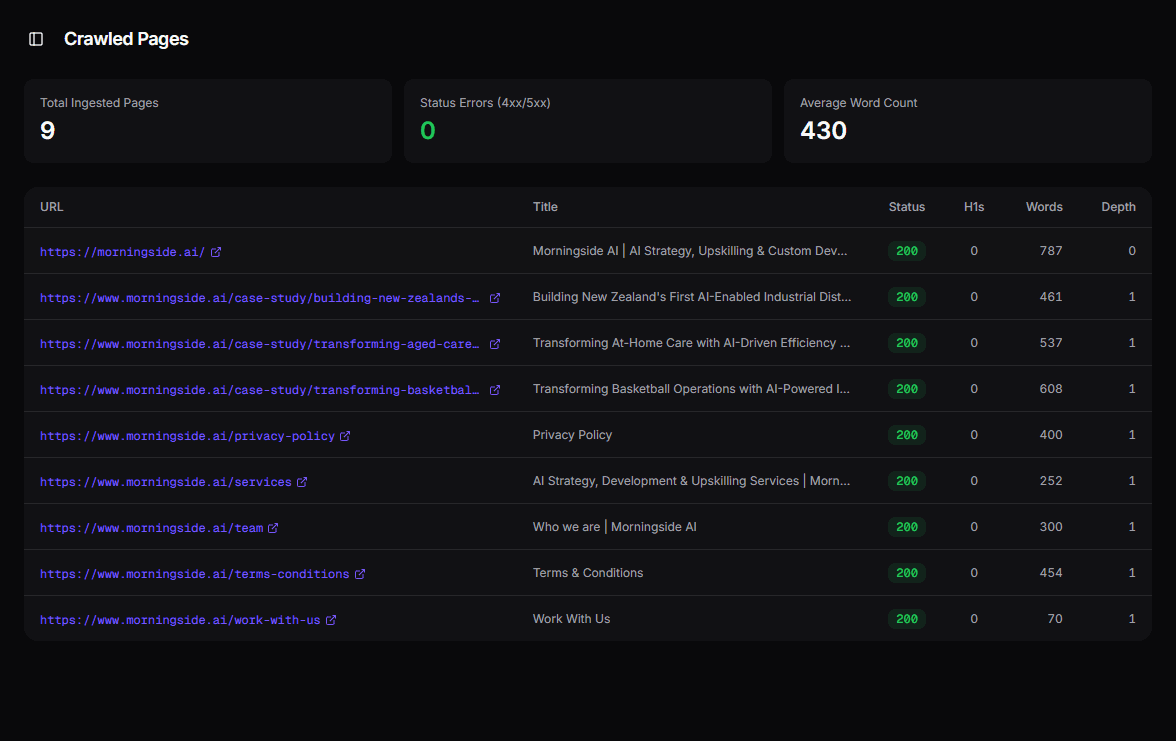Open external link icon for privacy-policy URL

[x=345, y=436]
